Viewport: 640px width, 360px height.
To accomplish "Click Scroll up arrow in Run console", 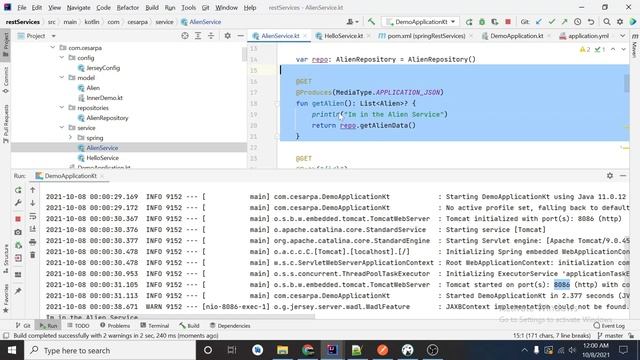I will click(33, 190).
